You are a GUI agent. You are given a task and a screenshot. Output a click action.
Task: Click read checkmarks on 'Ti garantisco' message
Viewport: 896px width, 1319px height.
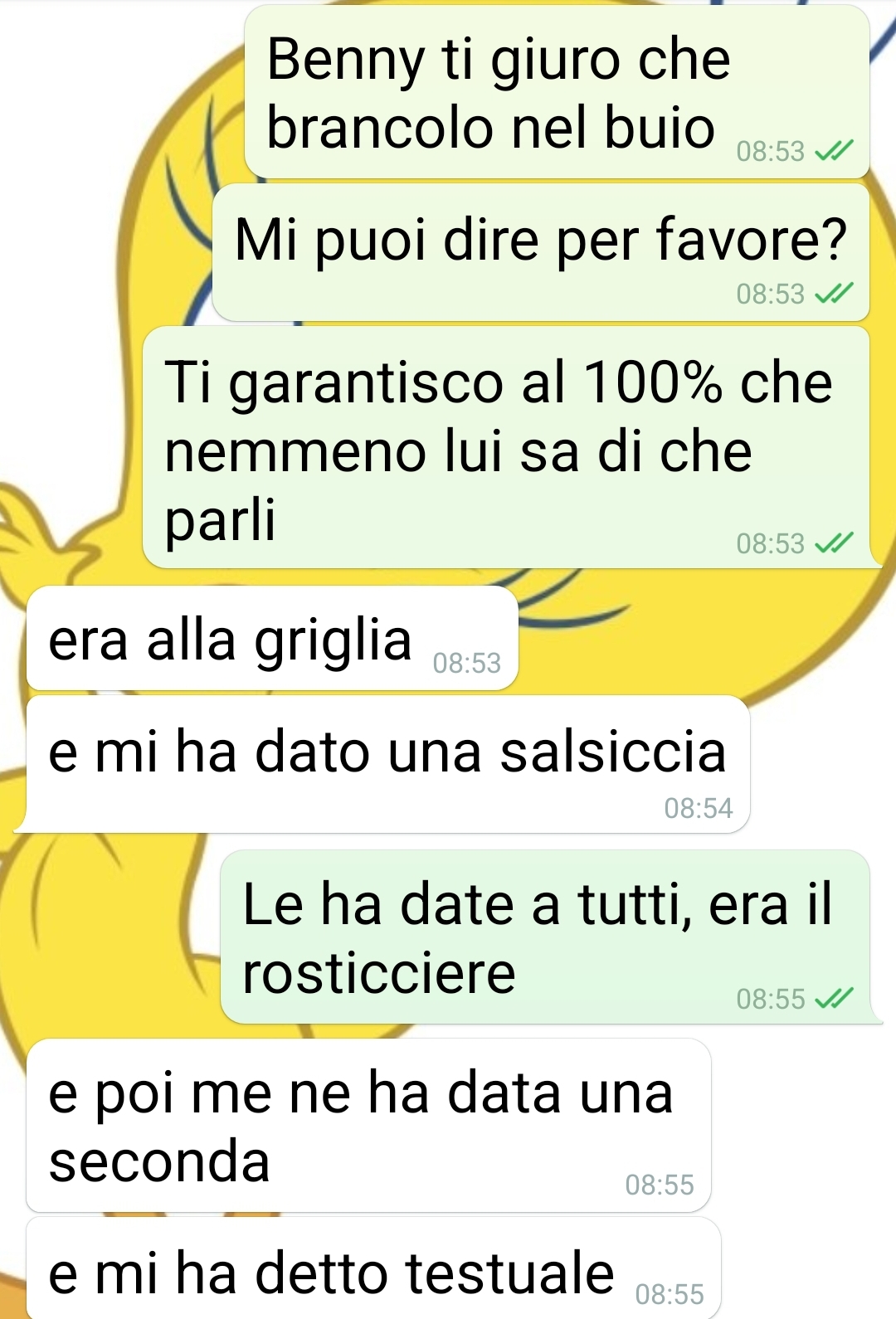833,543
